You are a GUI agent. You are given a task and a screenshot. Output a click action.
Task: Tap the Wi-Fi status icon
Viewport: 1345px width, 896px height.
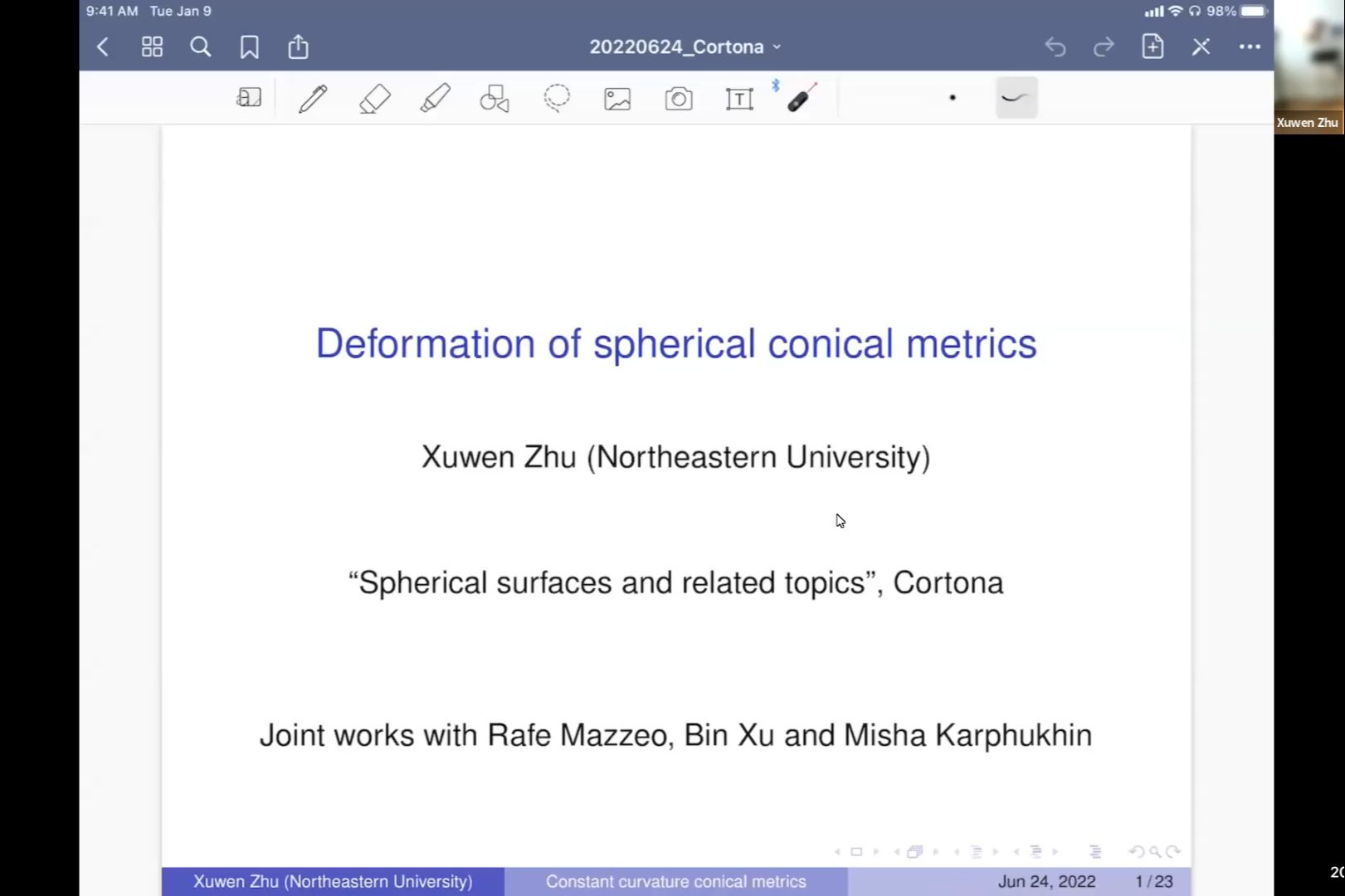pos(1175,11)
